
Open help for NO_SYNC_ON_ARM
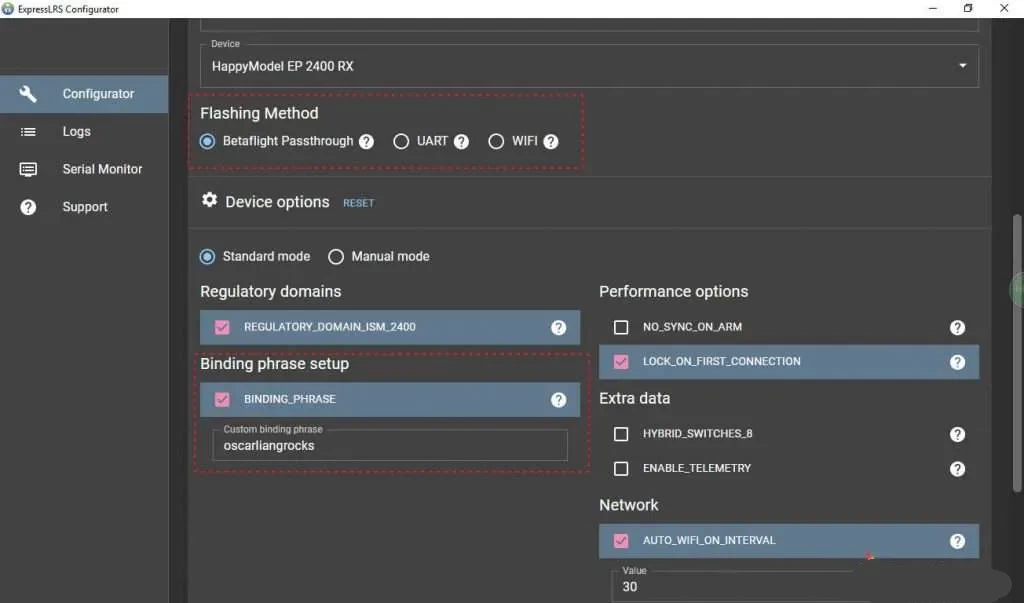pos(957,327)
